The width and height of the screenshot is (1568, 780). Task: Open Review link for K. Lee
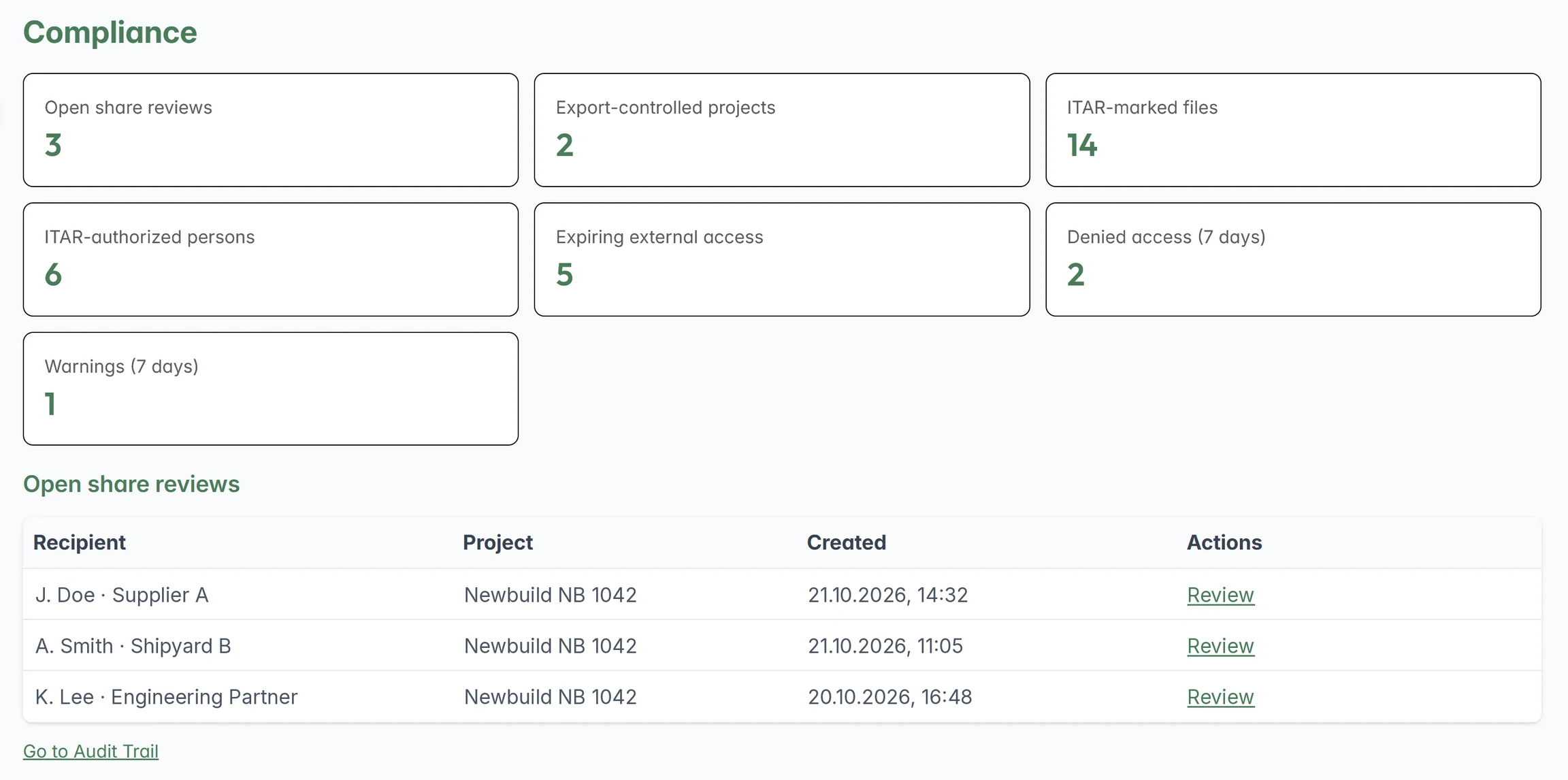point(1220,697)
